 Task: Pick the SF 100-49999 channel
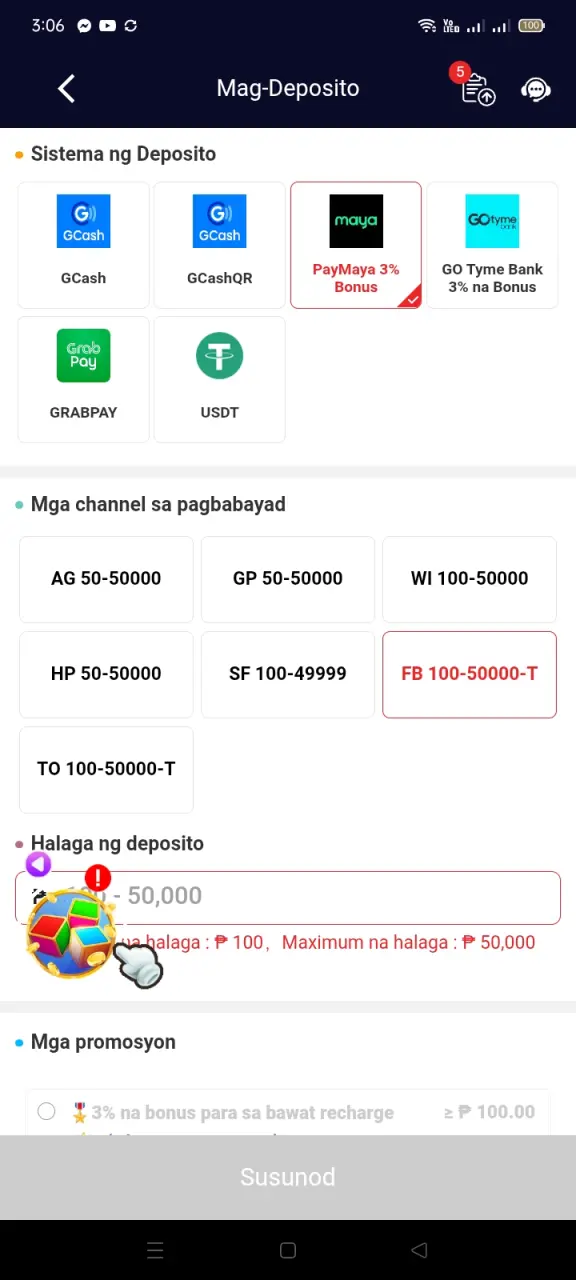[288, 674]
